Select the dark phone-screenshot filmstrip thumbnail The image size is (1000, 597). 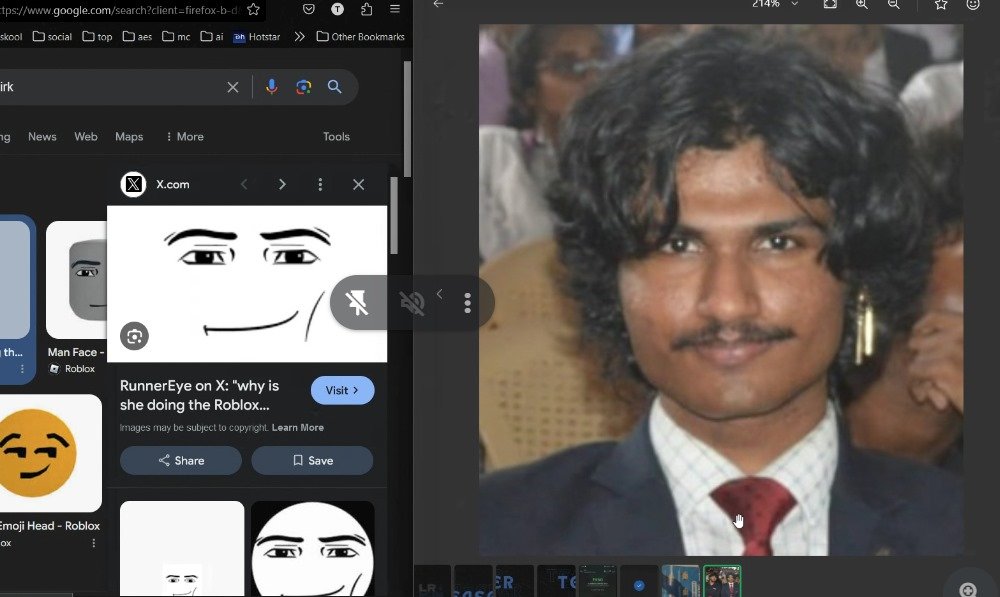pyautogui.click(x=598, y=581)
